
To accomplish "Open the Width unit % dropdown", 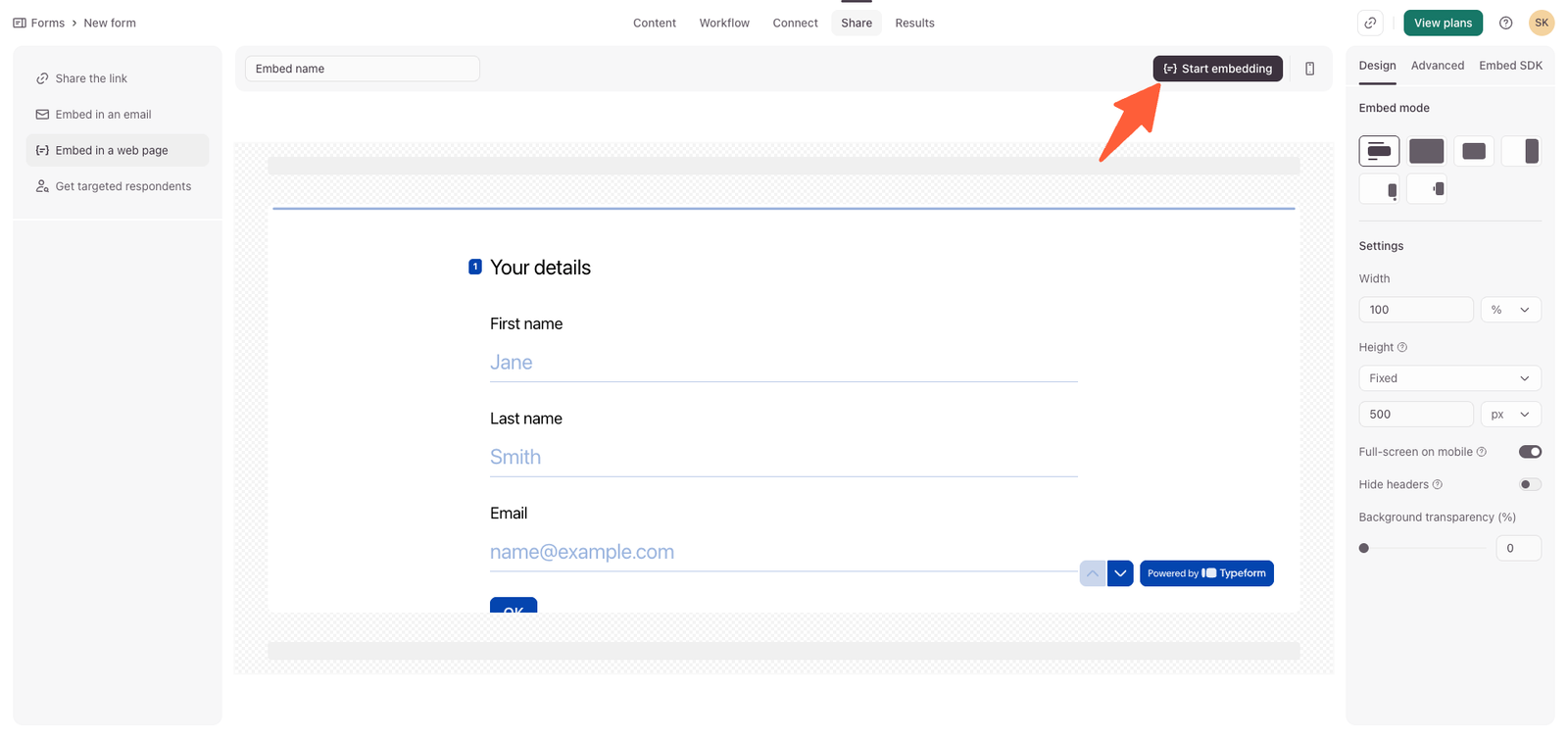I will (1511, 310).
